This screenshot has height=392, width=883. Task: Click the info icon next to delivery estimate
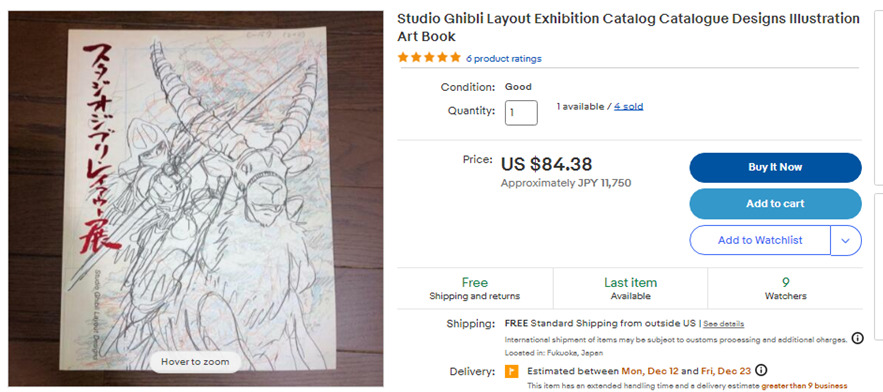(761, 371)
